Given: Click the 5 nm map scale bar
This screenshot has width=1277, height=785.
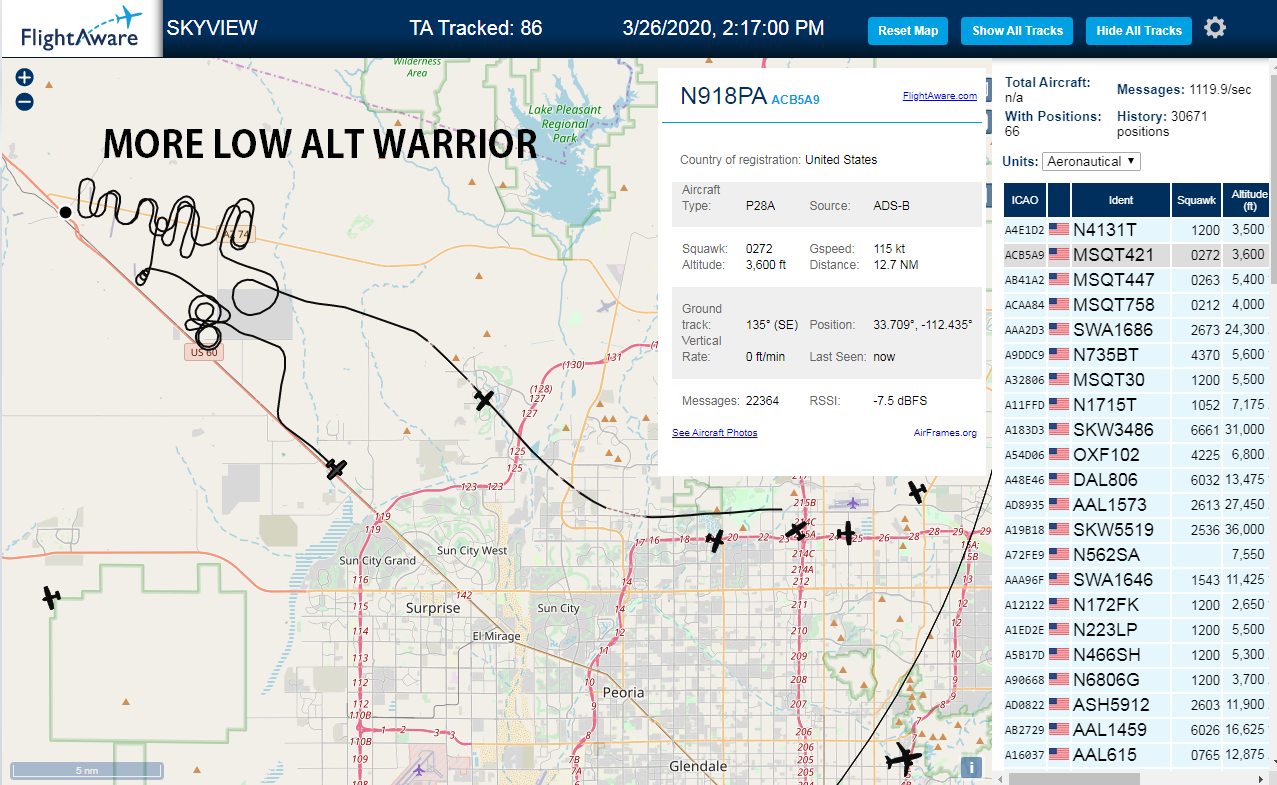Looking at the screenshot, I should [87, 771].
